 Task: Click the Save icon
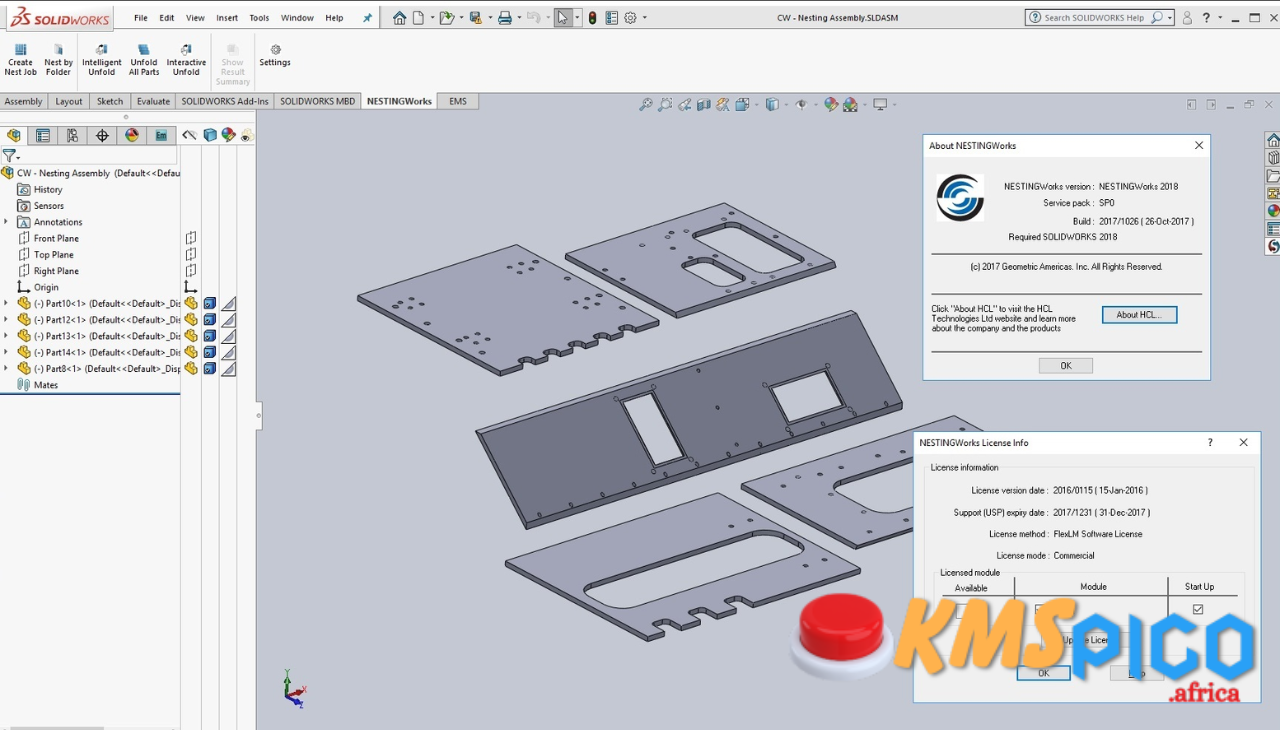[x=475, y=18]
